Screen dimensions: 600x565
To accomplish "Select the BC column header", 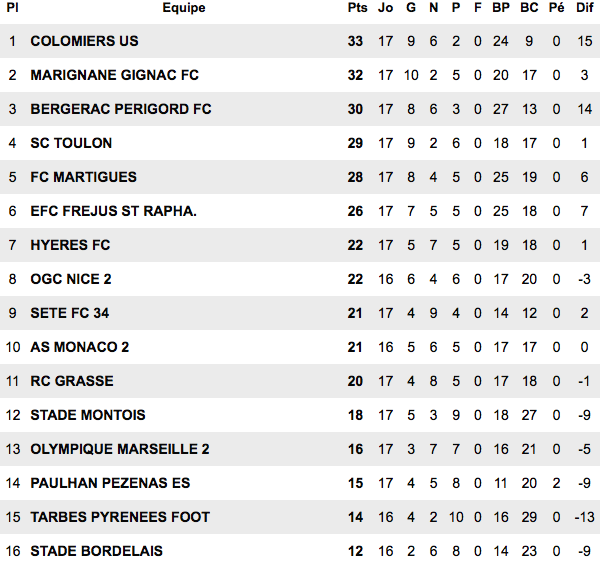I will pyautogui.click(x=529, y=8).
